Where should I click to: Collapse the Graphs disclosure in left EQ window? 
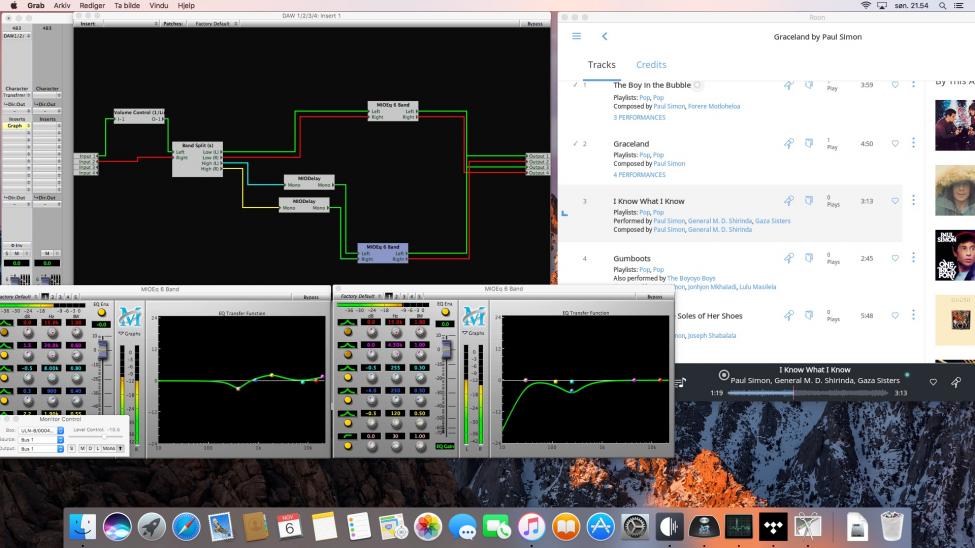click(129, 334)
